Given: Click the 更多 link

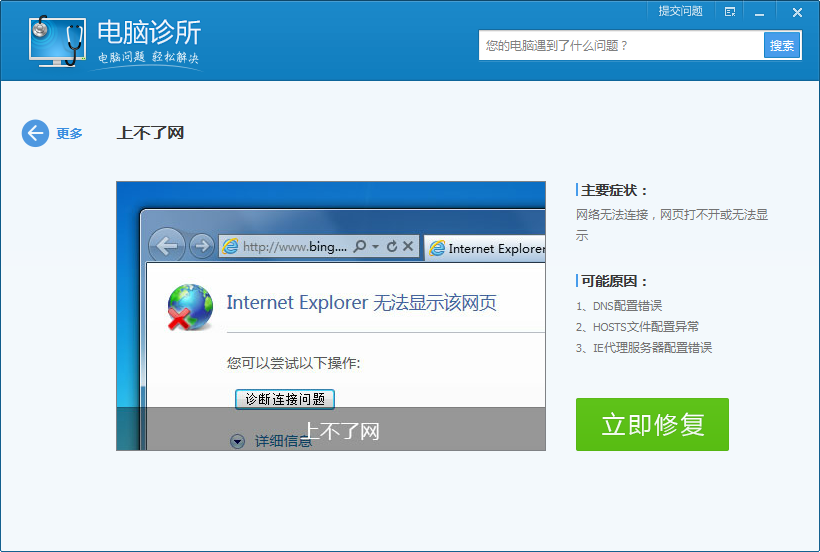Looking at the screenshot, I should (69, 133).
